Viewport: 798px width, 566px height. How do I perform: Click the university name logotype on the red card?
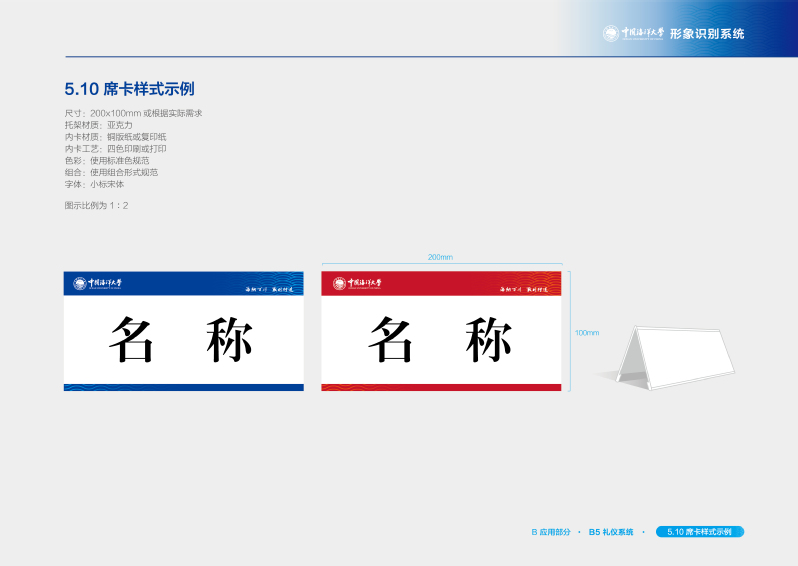tap(365, 284)
